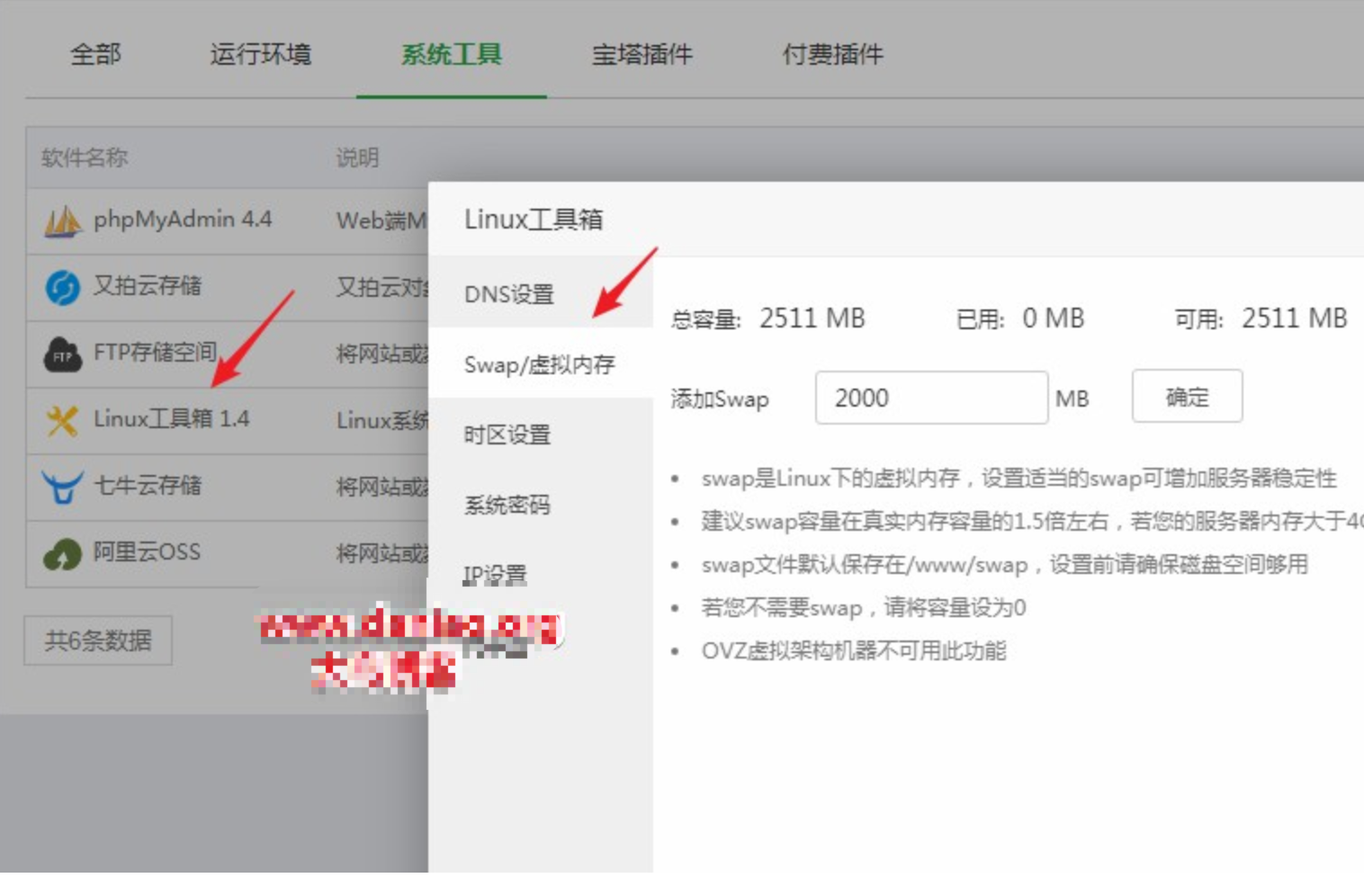Click the tip about swap是Linux下的虚拟内存
Image resolution: width=1364 pixels, height=896 pixels.
point(1019,478)
